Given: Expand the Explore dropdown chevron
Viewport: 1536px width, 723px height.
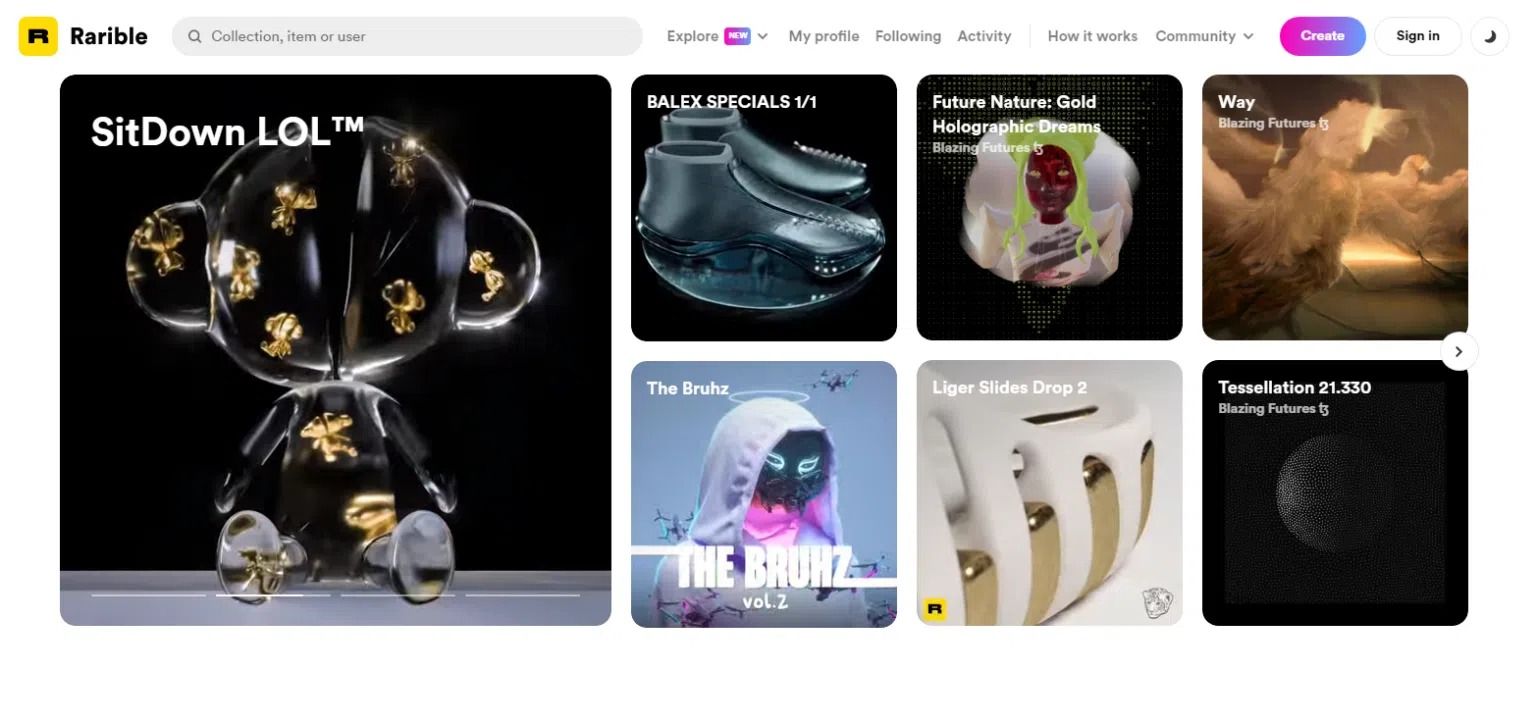Looking at the screenshot, I should 763,36.
